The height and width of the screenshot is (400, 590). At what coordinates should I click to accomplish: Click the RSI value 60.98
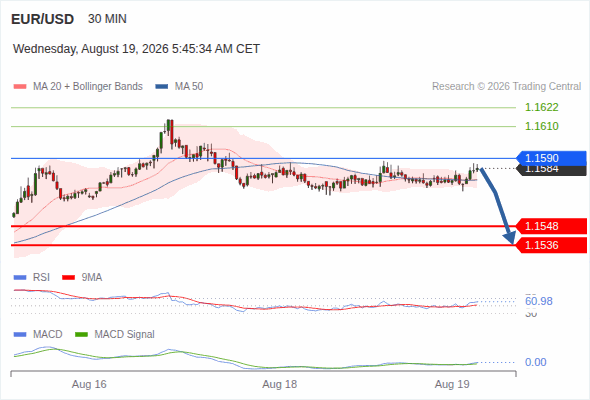[539, 301]
